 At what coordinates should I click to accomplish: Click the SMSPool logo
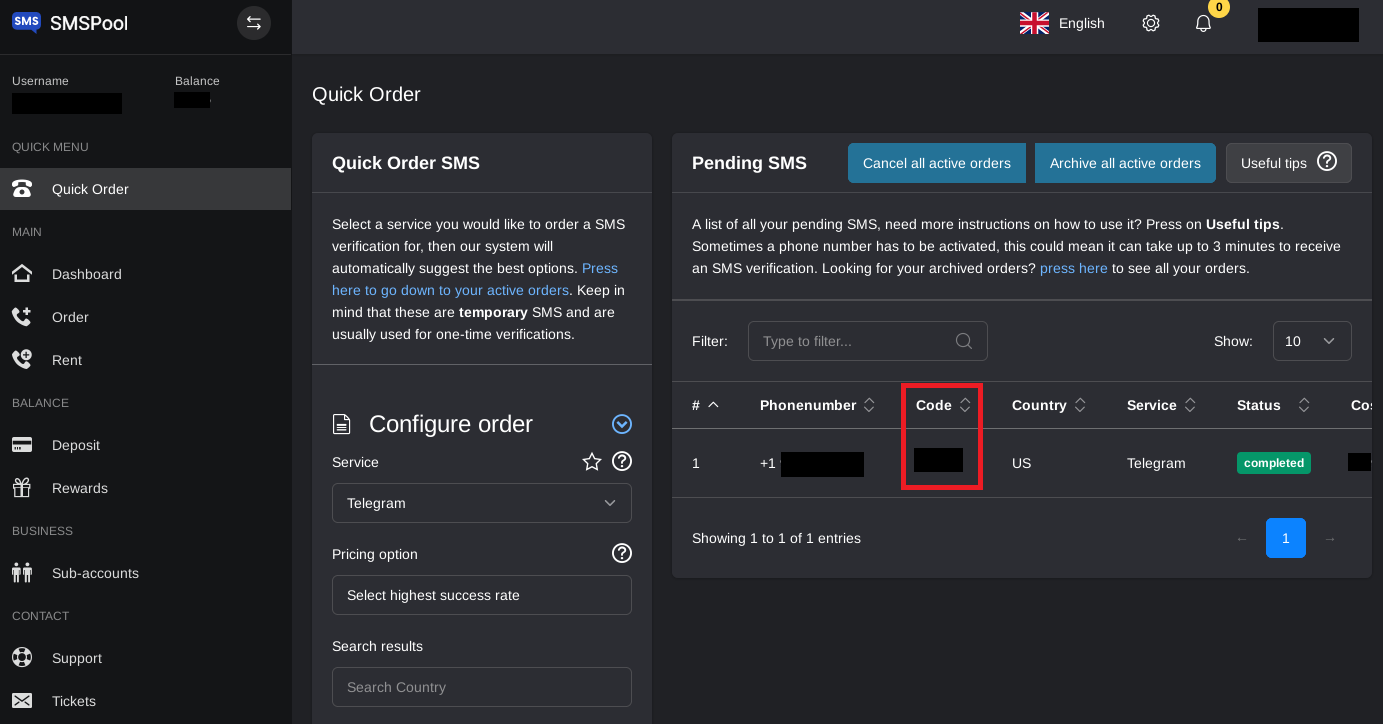[70, 23]
